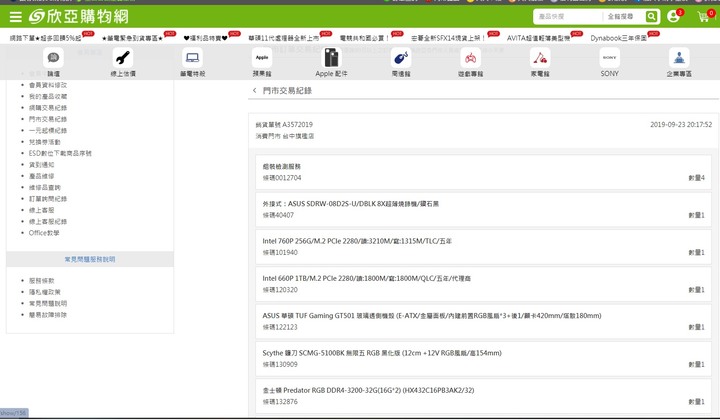720x420 pixels.
Task: Click the ASUS SDRW-08D2S-U/DBLK item row
Action: point(484,209)
